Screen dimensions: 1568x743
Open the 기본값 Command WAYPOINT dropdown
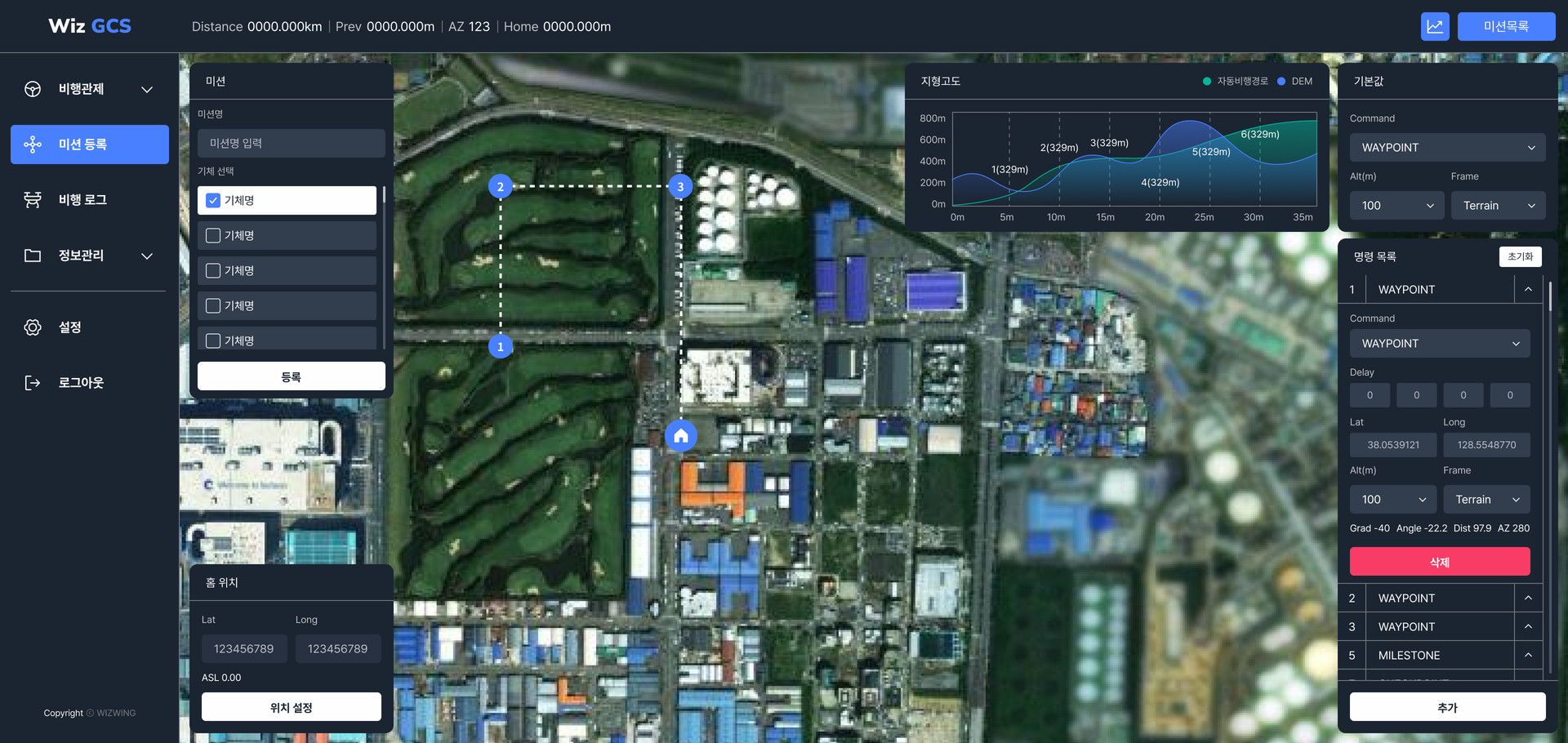pos(1447,148)
